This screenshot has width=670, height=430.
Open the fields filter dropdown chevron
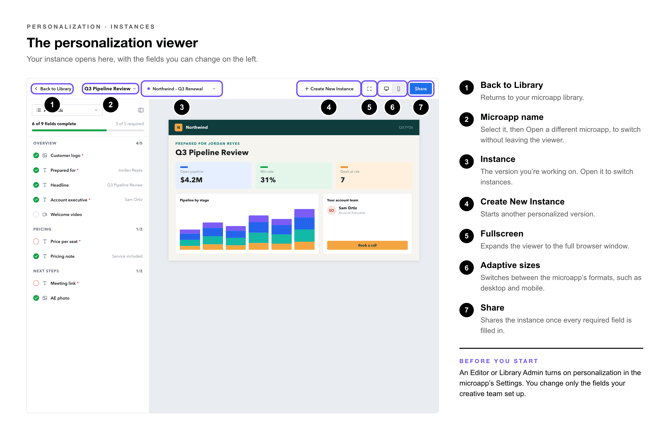click(96, 110)
